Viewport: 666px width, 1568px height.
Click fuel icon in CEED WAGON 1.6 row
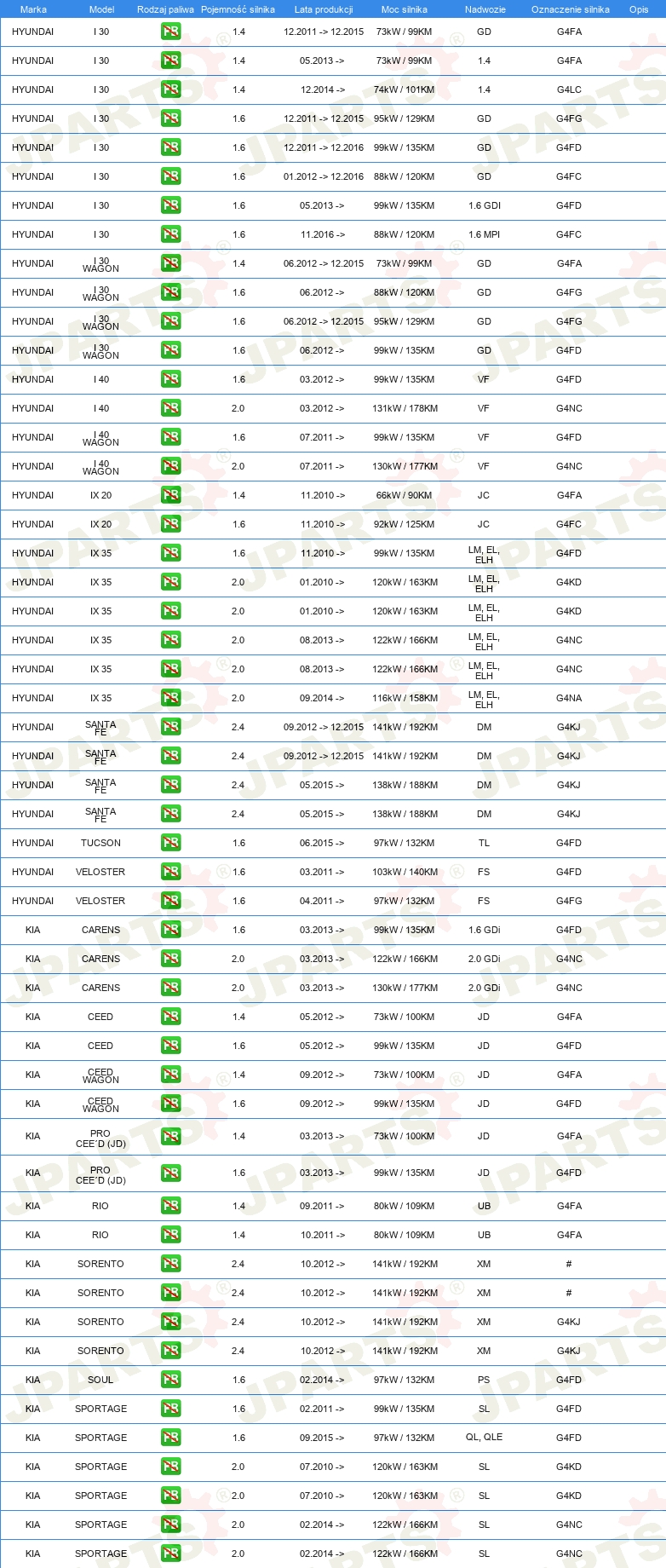(x=170, y=1104)
